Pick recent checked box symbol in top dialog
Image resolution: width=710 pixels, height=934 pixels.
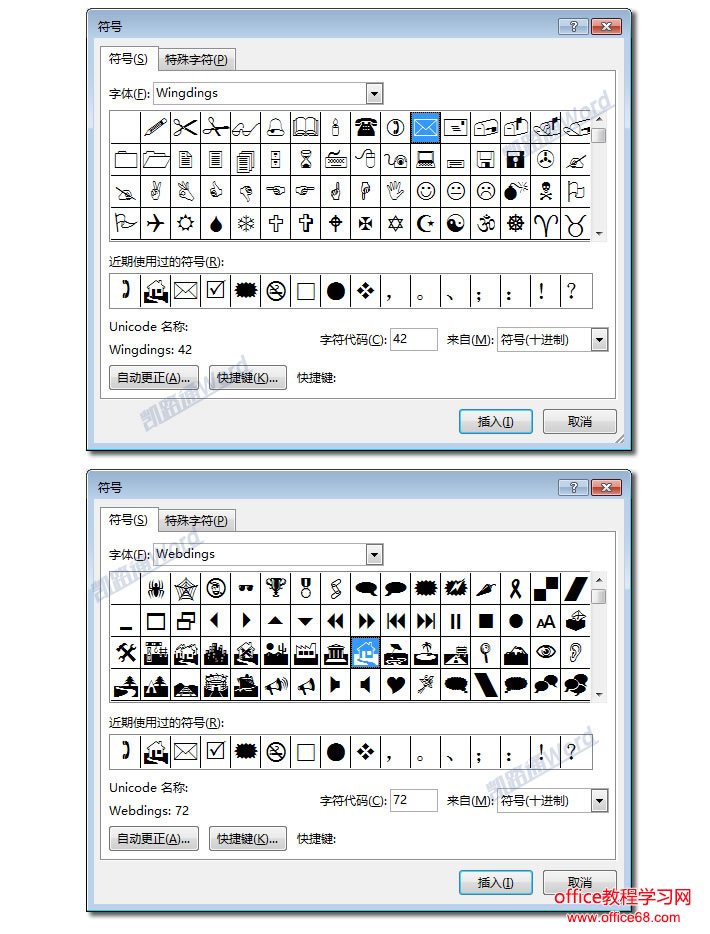(216, 291)
